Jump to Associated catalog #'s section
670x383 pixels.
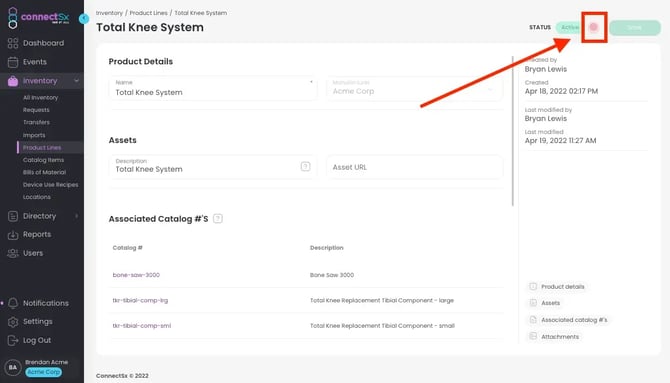point(574,320)
